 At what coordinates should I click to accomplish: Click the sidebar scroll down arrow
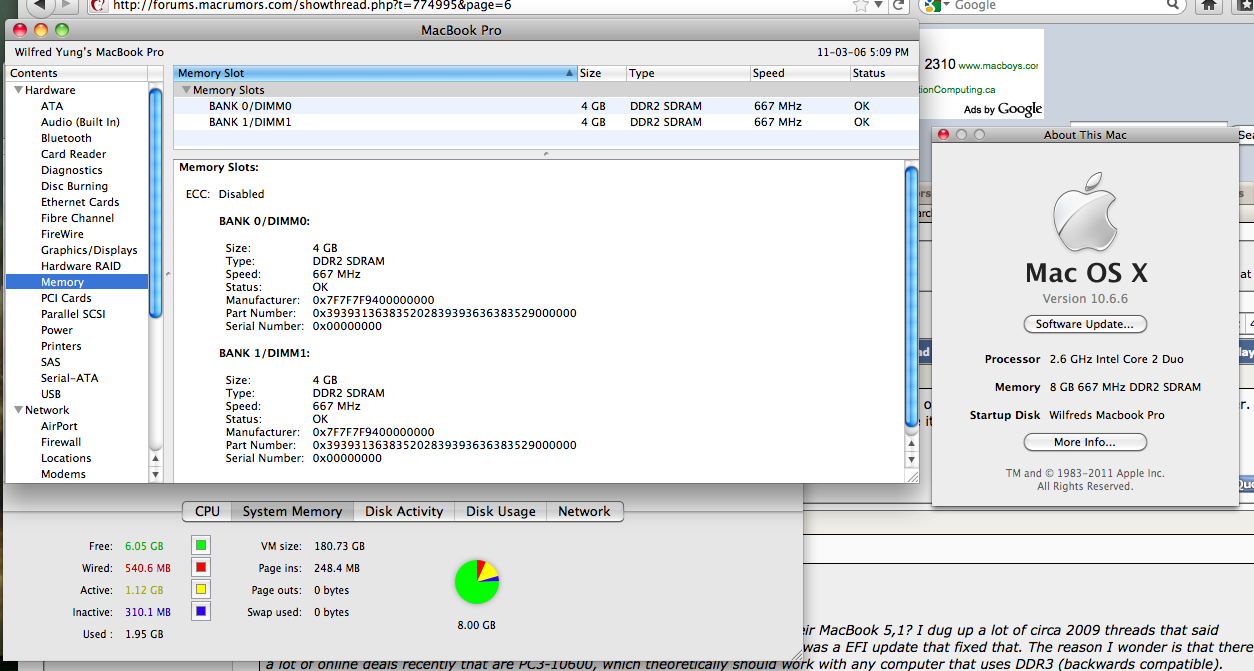pyautogui.click(x=155, y=474)
